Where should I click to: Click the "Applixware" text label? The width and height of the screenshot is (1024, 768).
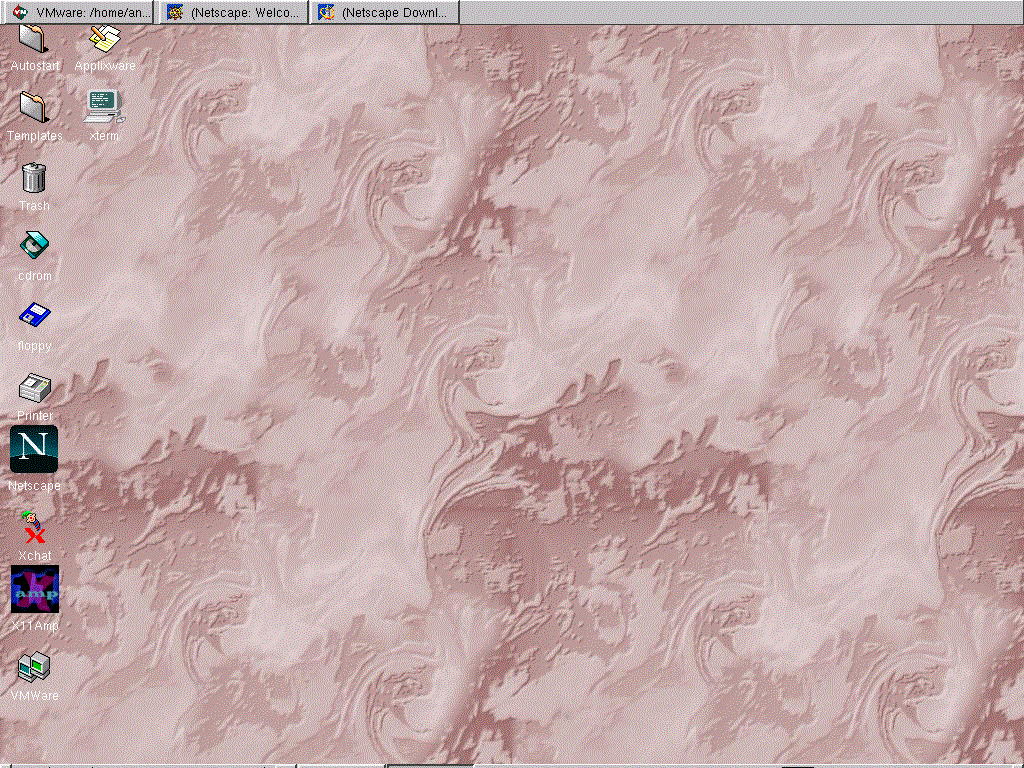click(105, 66)
